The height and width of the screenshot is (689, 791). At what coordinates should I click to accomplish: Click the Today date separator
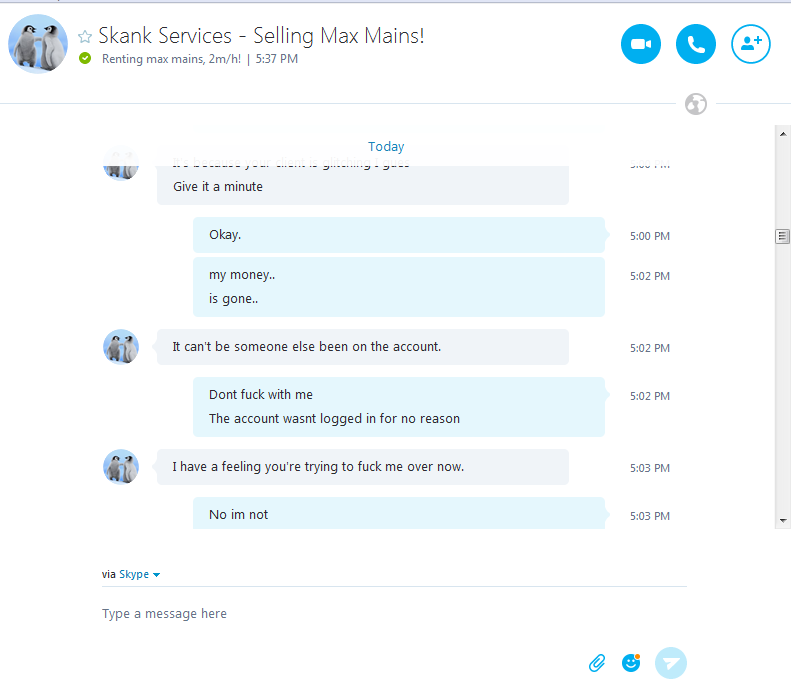click(386, 146)
